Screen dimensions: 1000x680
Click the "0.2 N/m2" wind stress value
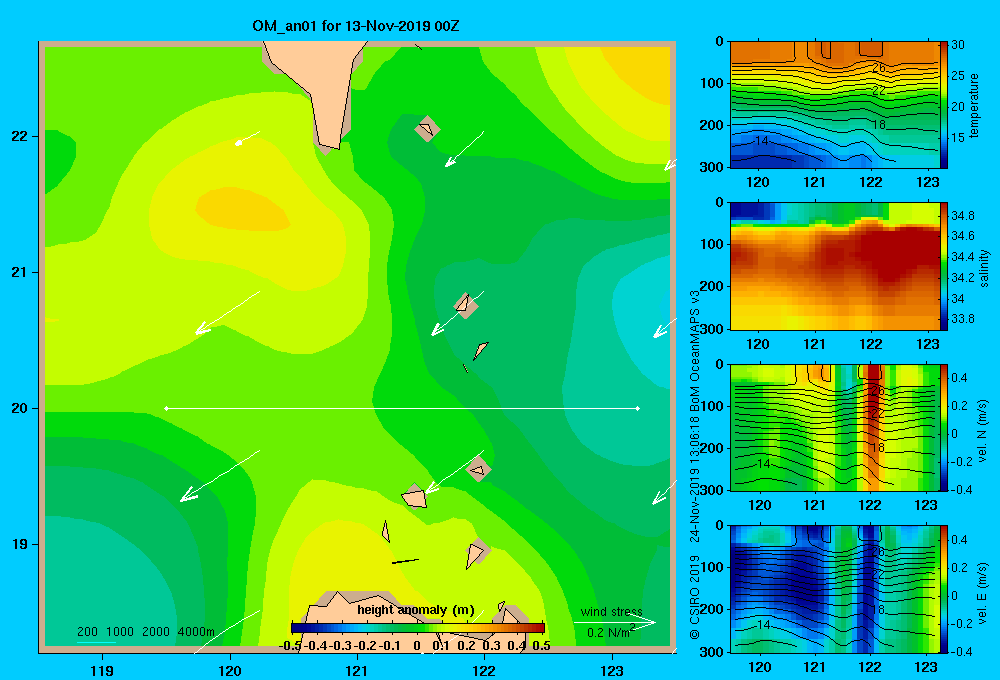point(610,632)
